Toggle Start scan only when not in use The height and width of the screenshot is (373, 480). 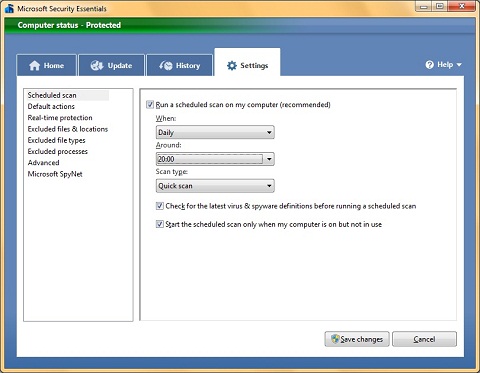click(160, 224)
